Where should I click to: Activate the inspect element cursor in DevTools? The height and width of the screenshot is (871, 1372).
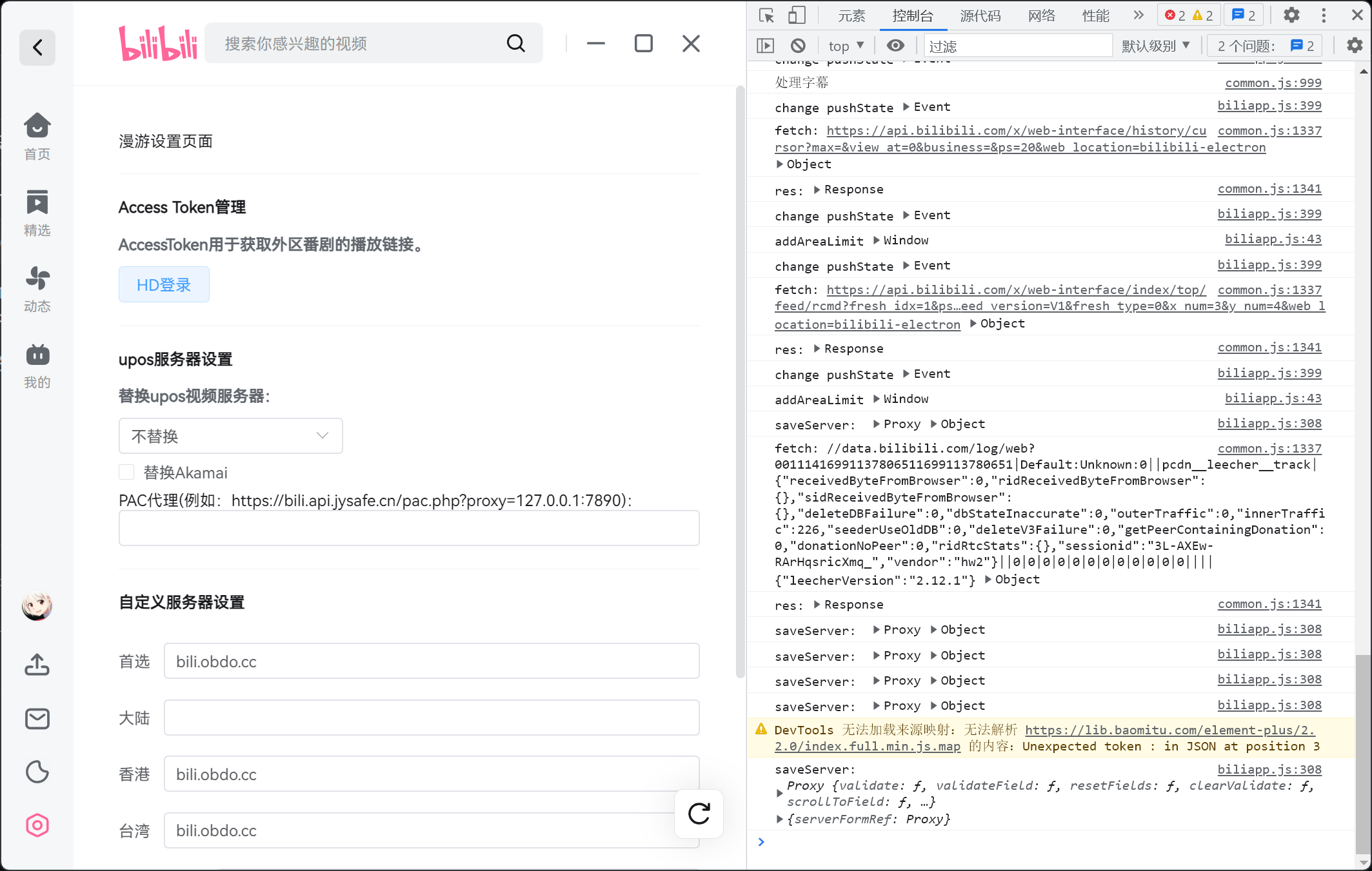click(766, 15)
